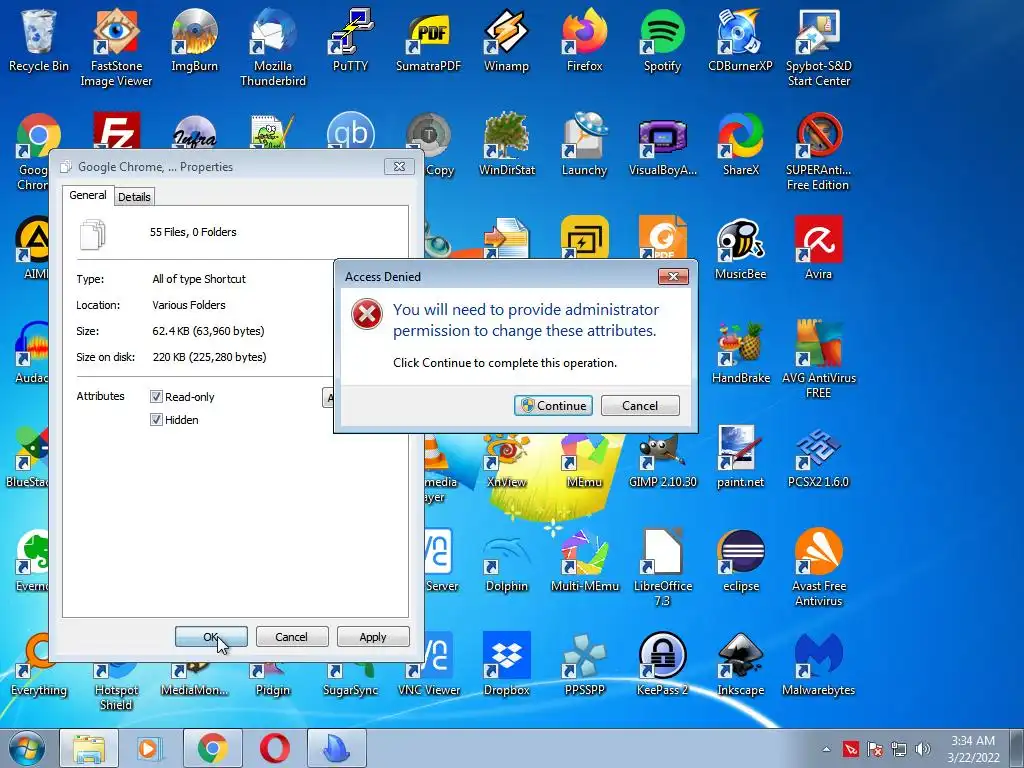Switch to the Details tab
Viewport: 1024px width, 768px height.
point(135,197)
